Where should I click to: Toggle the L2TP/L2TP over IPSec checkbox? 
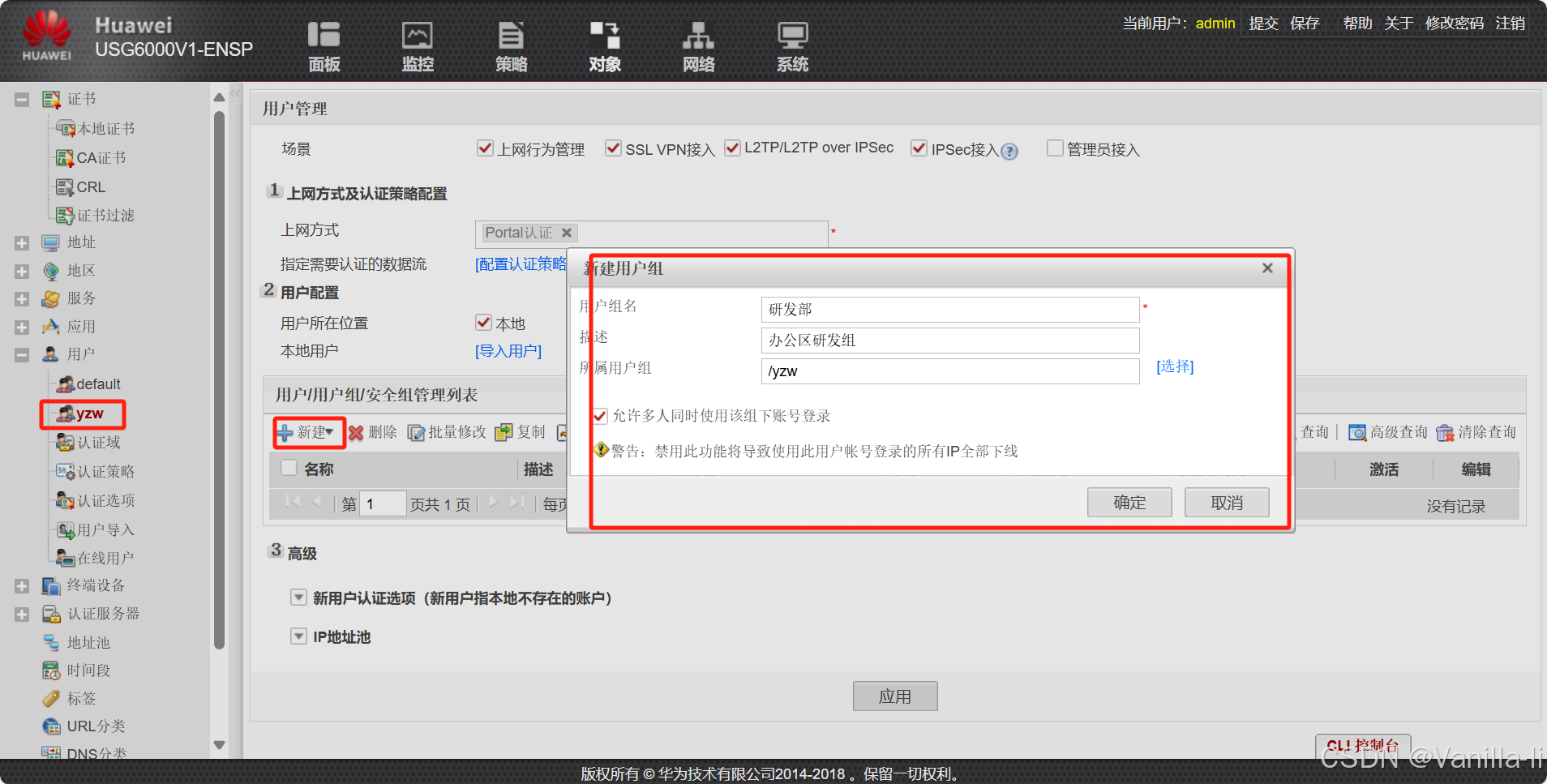pos(732,148)
